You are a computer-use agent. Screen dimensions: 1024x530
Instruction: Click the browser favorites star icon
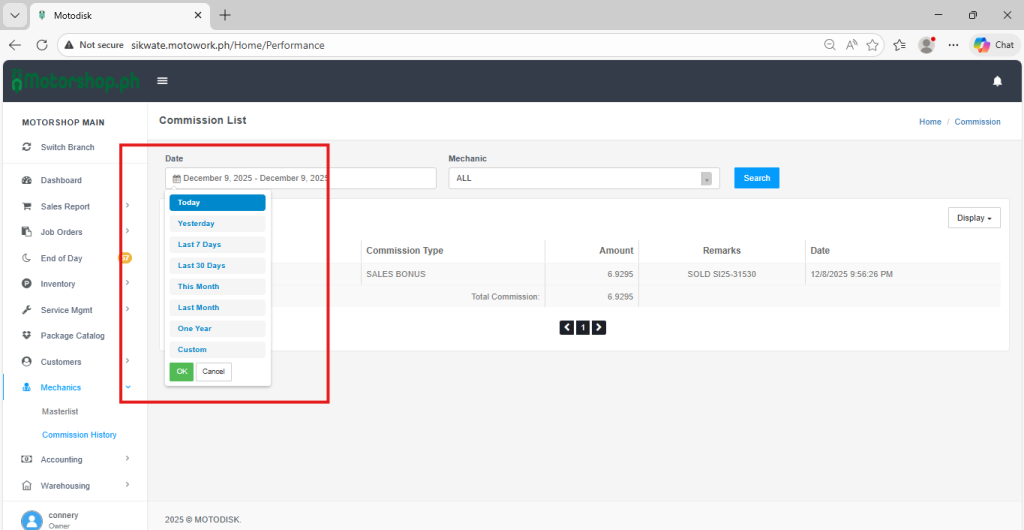873,45
